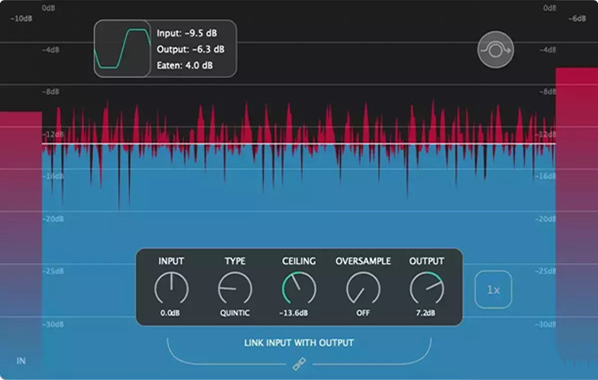Click the OFF oversample value label
The width and height of the screenshot is (598, 380).
[363, 313]
